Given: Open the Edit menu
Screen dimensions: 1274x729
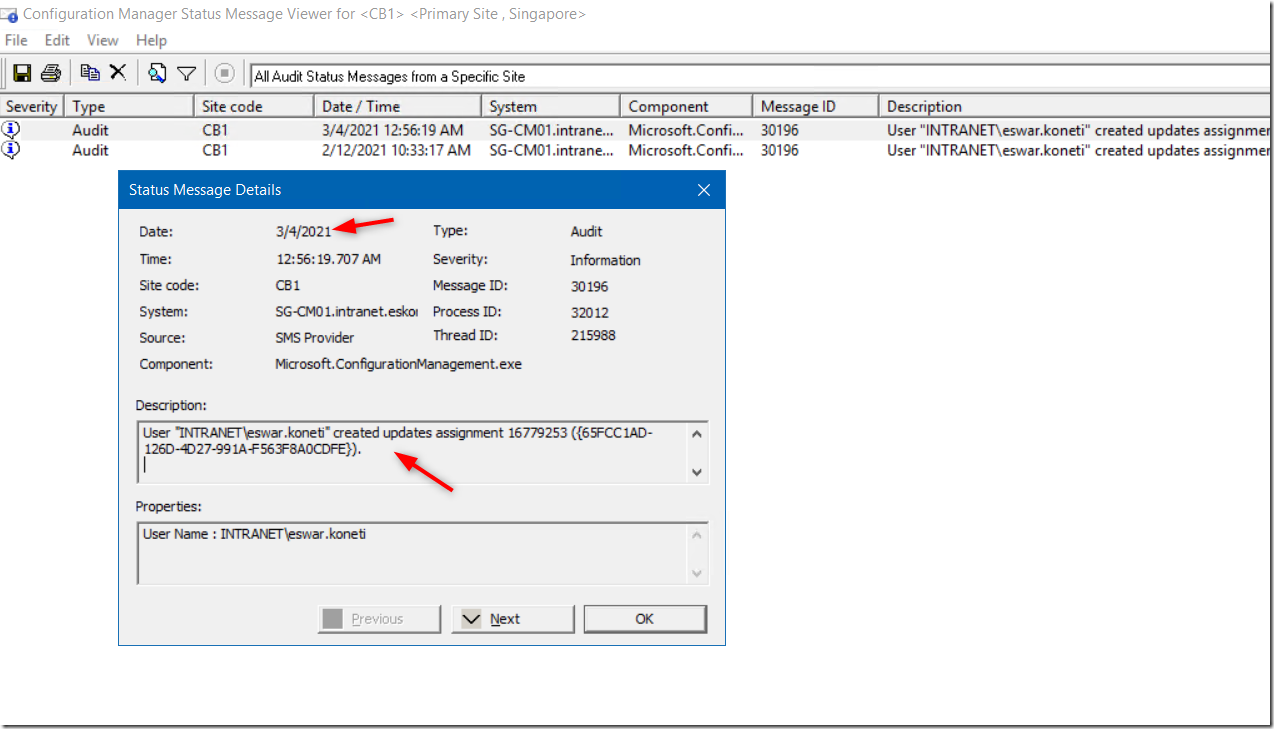Looking at the screenshot, I should tap(56, 40).
